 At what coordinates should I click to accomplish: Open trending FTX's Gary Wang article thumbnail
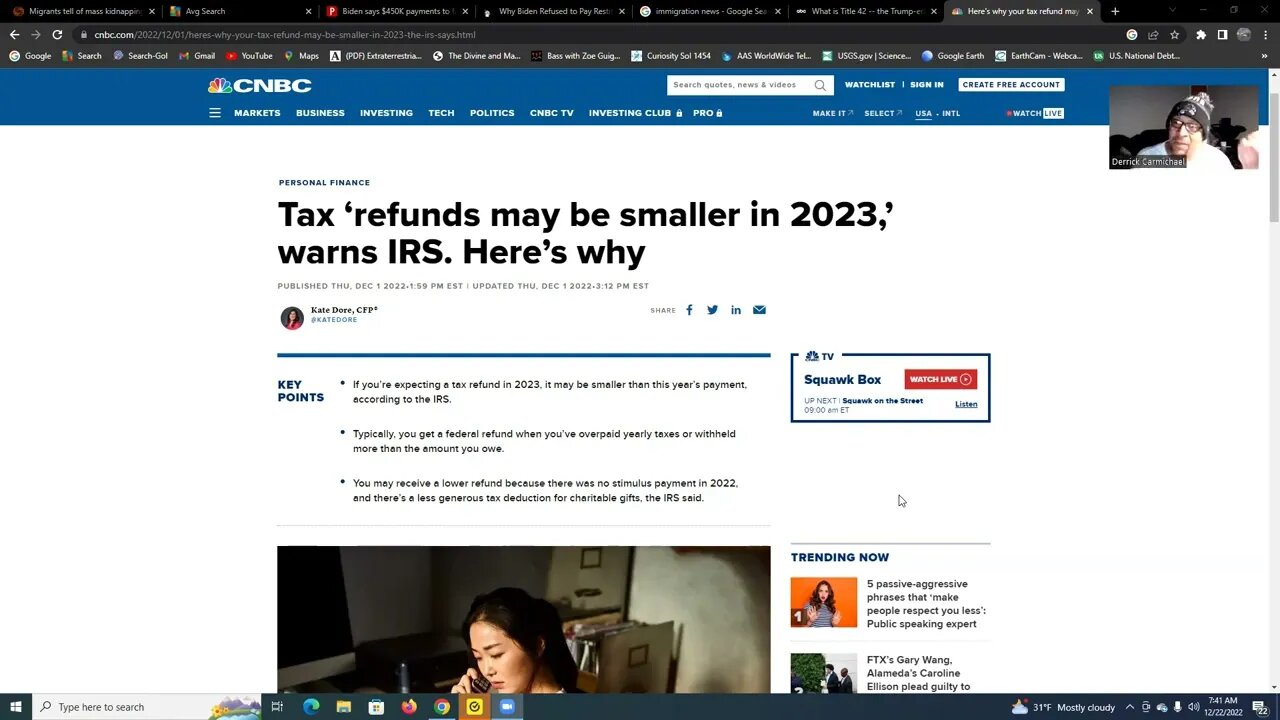pyautogui.click(x=824, y=674)
